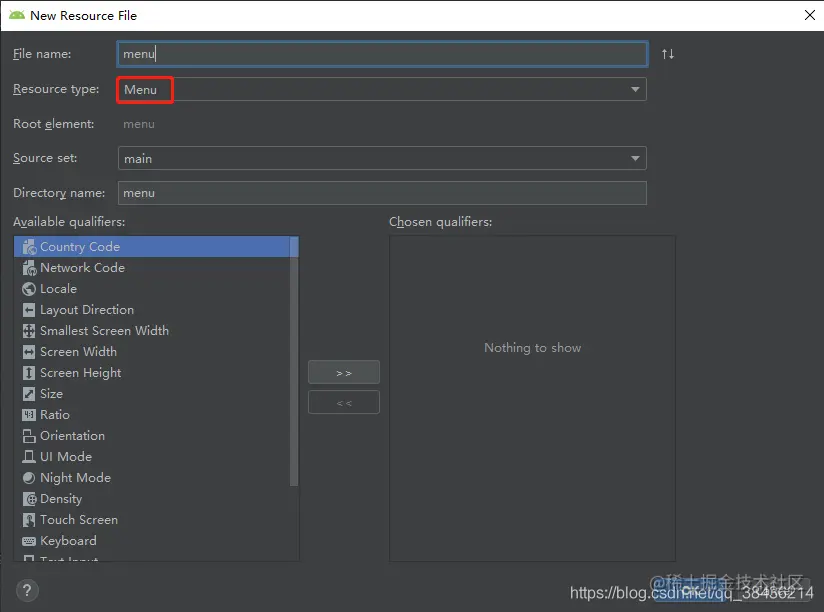The image size is (824, 612).
Task: Select the Network Code qualifier text
Action: 83,267
